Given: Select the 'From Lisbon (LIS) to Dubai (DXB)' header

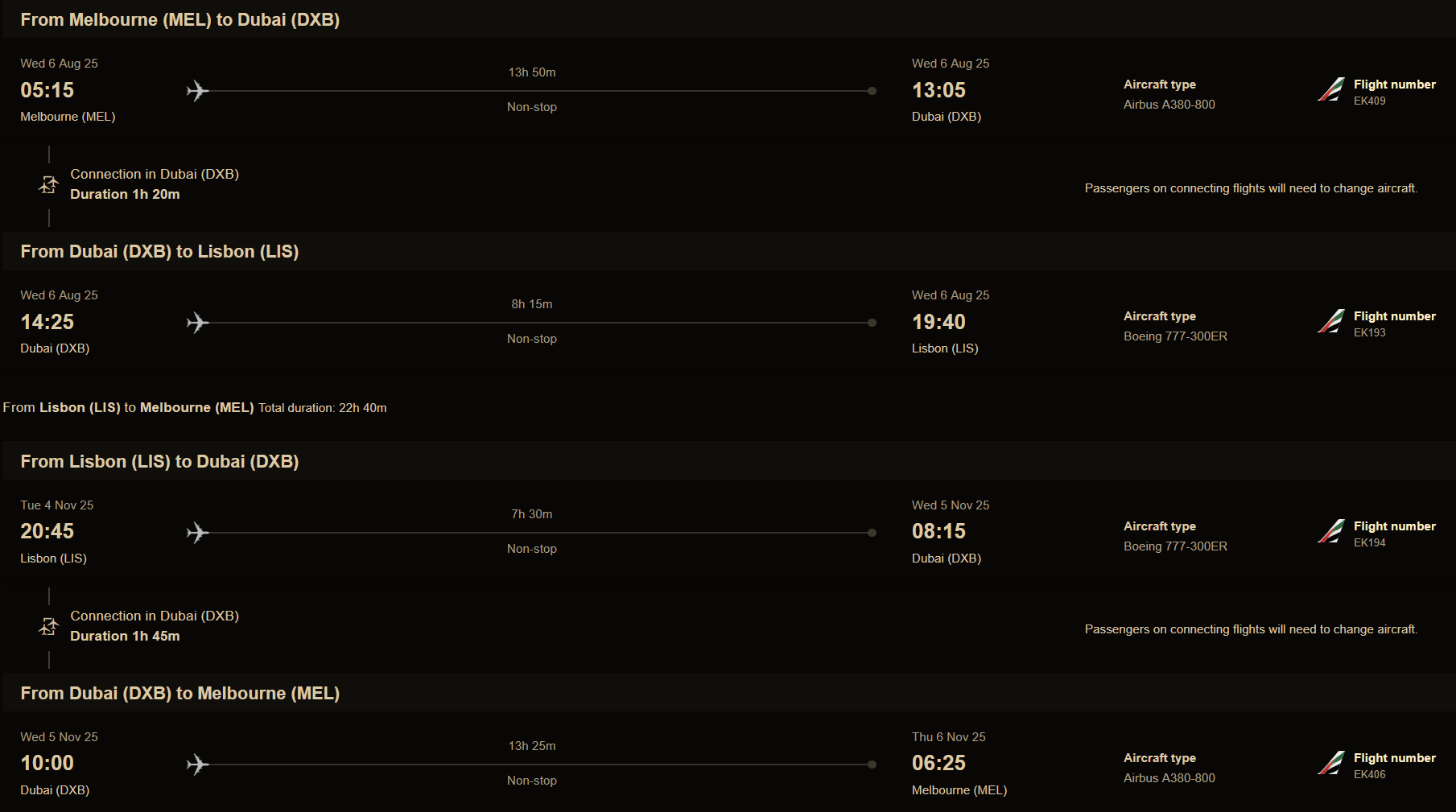Looking at the screenshot, I should [159, 462].
